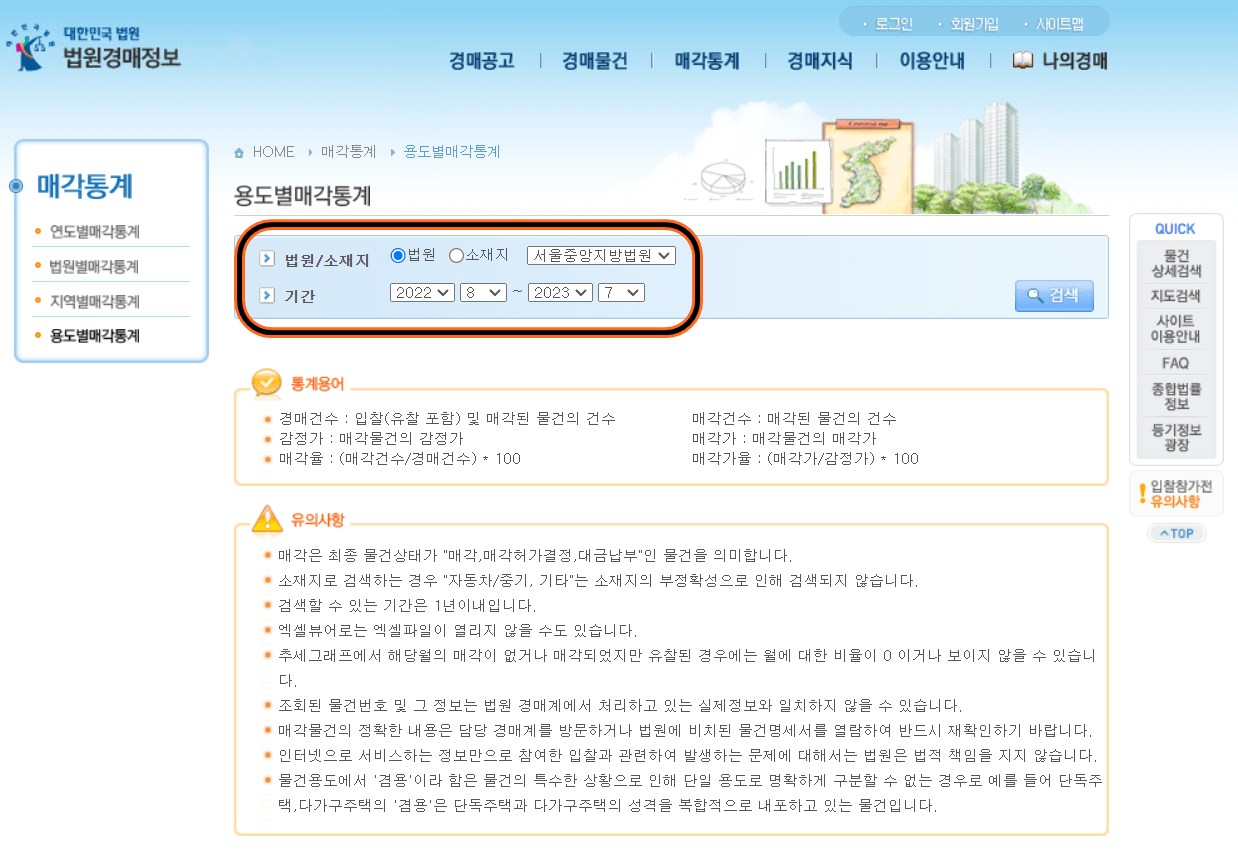1238x863 pixels.
Task: Open the 경매지식 navigation menu
Action: [x=817, y=60]
